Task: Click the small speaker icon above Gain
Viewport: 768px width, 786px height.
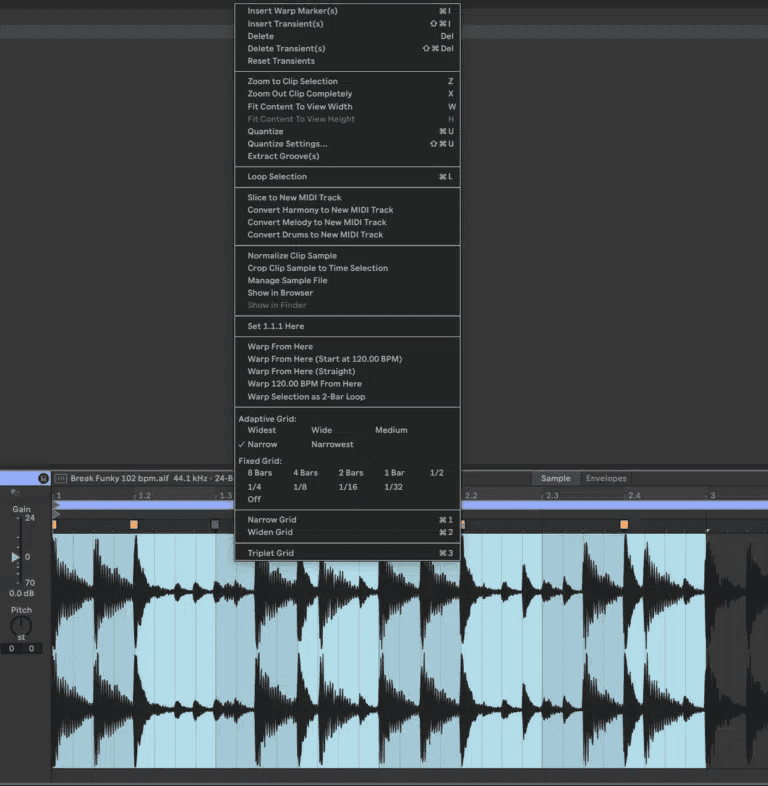Action: coord(15,493)
